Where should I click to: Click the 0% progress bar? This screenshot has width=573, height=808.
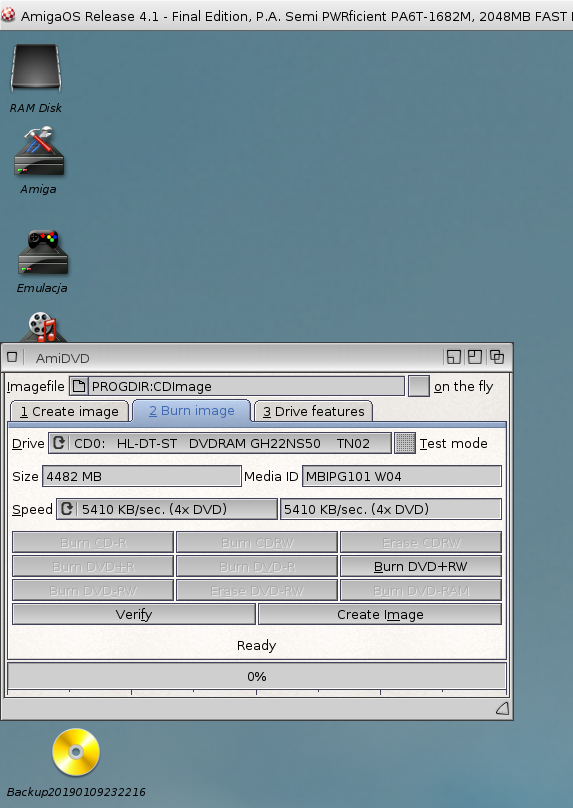pos(257,676)
